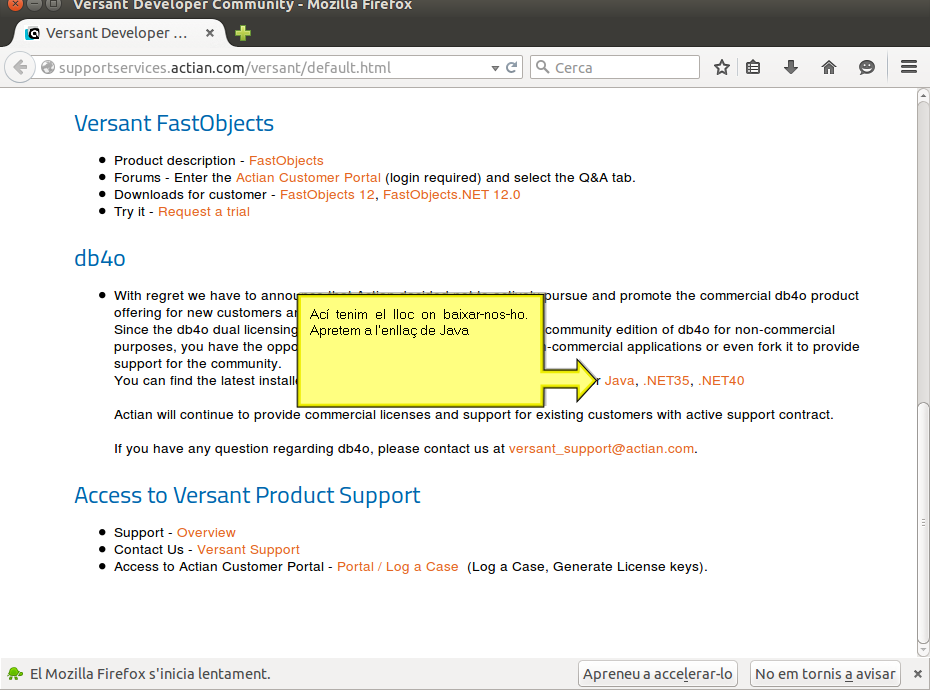Image resolution: width=930 pixels, height=690 pixels.
Task: Open the Firefox hamburger menu
Action: coord(909,66)
